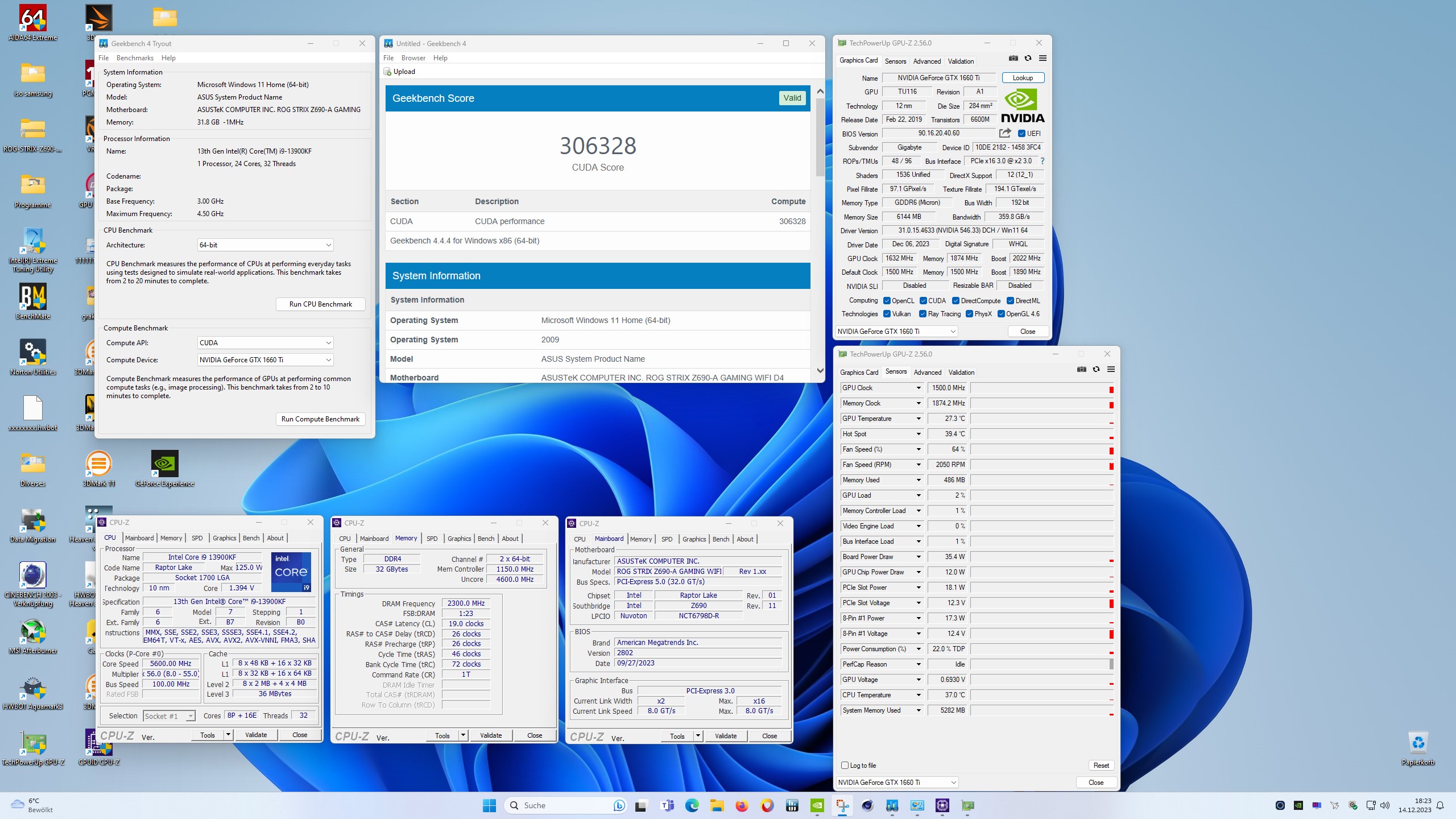
Task: Switch to Bench tab in CPU-Z Mainboard window
Action: [x=721, y=539]
